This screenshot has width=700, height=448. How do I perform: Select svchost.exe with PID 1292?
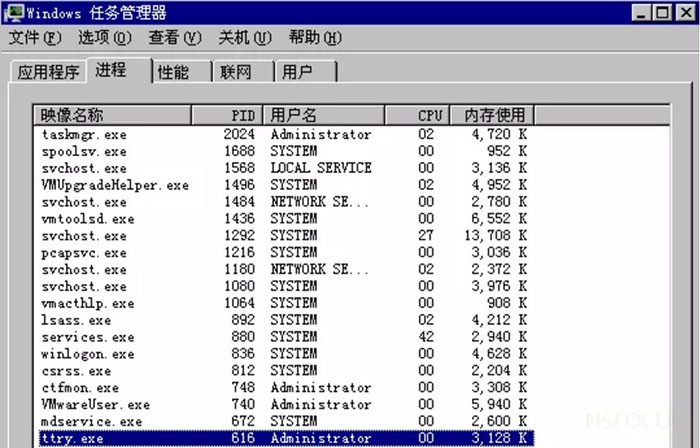284,236
